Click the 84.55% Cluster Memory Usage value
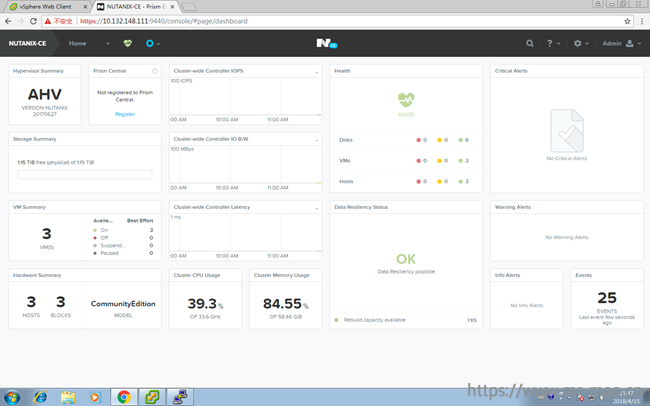The width and height of the screenshot is (650, 406). click(286, 304)
